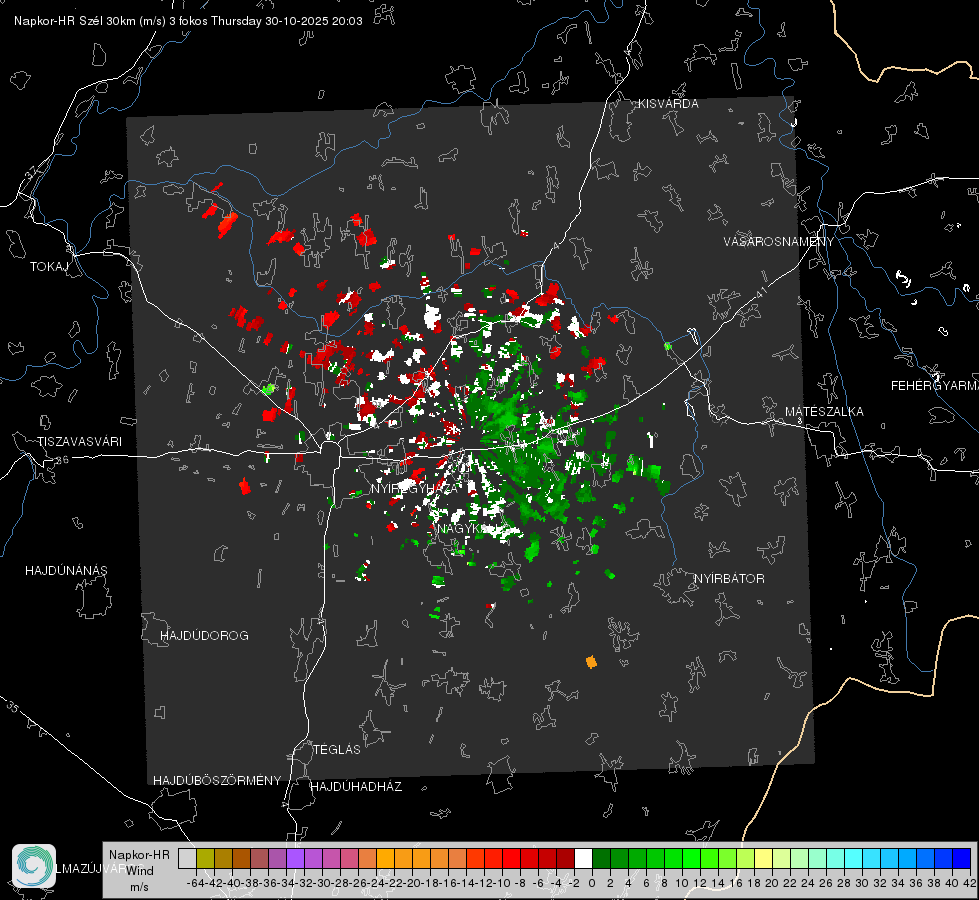Click the 30 legend value
This screenshot has width=979, height=900.
click(862, 883)
